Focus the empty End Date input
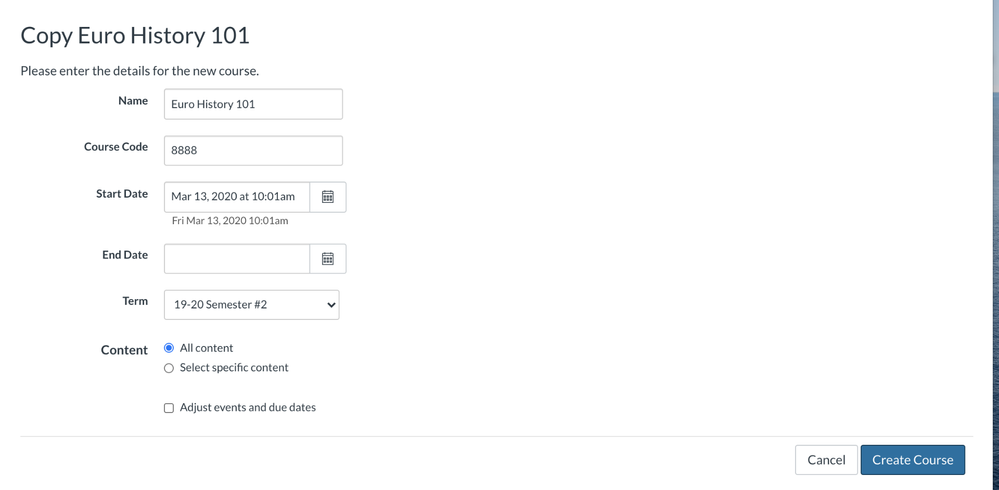This screenshot has height=490, width=999. point(237,259)
